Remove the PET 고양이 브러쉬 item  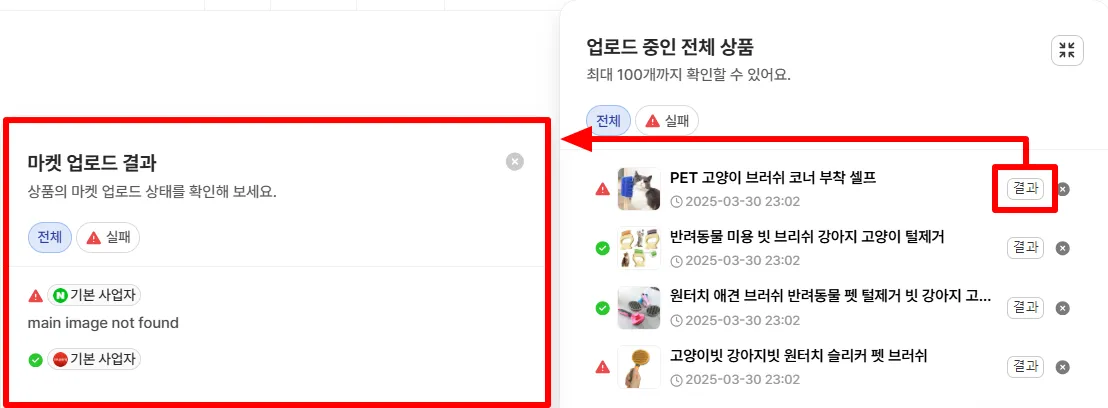click(1063, 189)
